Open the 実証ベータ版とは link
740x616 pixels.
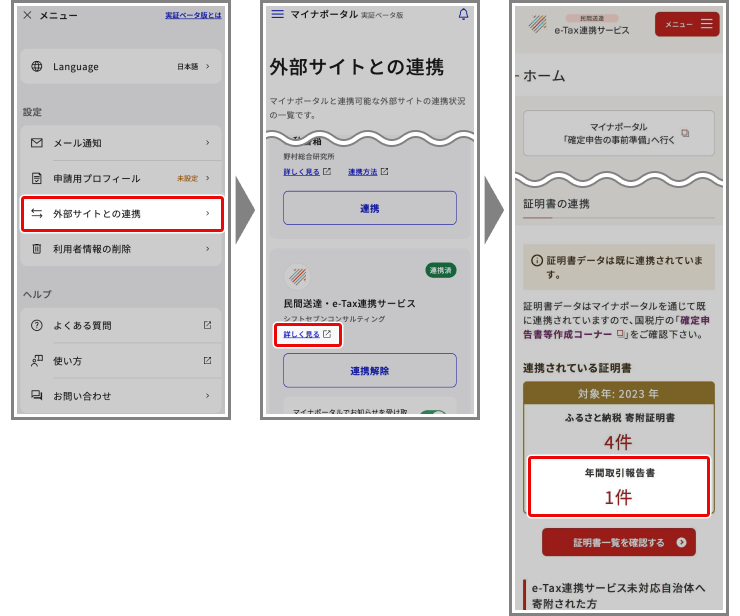[x=193, y=16]
